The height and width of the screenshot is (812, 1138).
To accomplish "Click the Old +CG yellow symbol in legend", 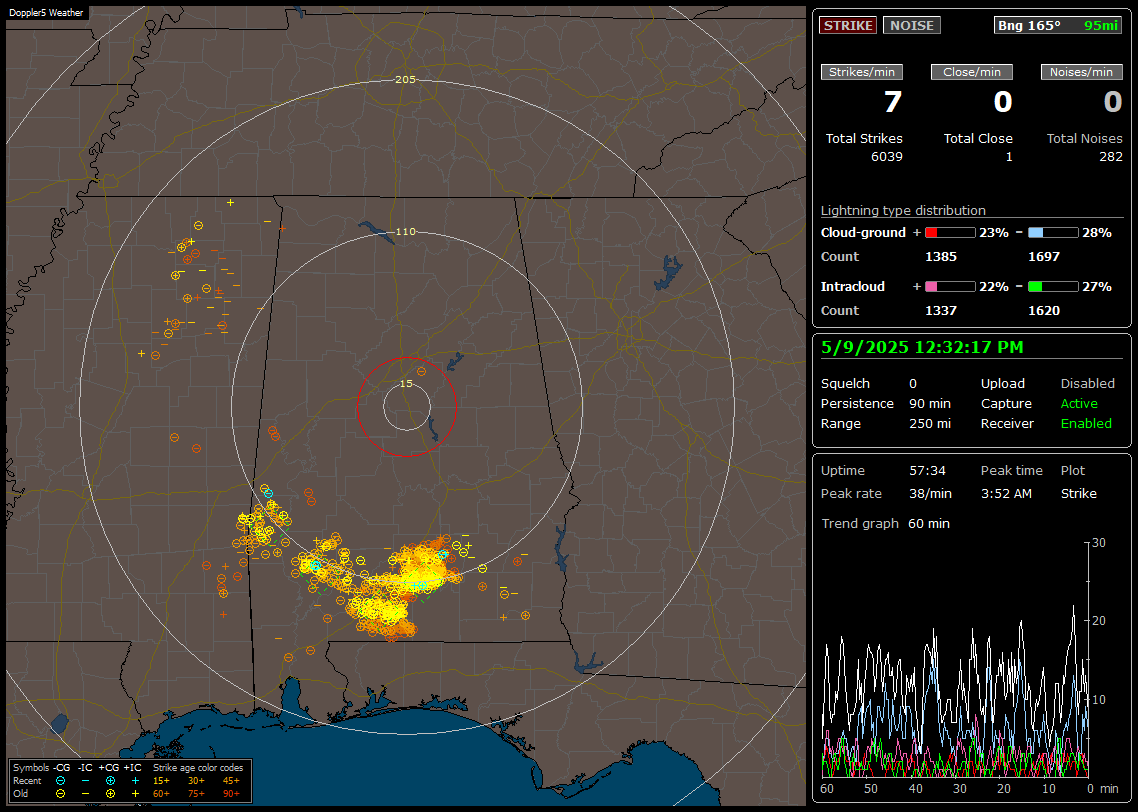I will [x=110, y=794].
